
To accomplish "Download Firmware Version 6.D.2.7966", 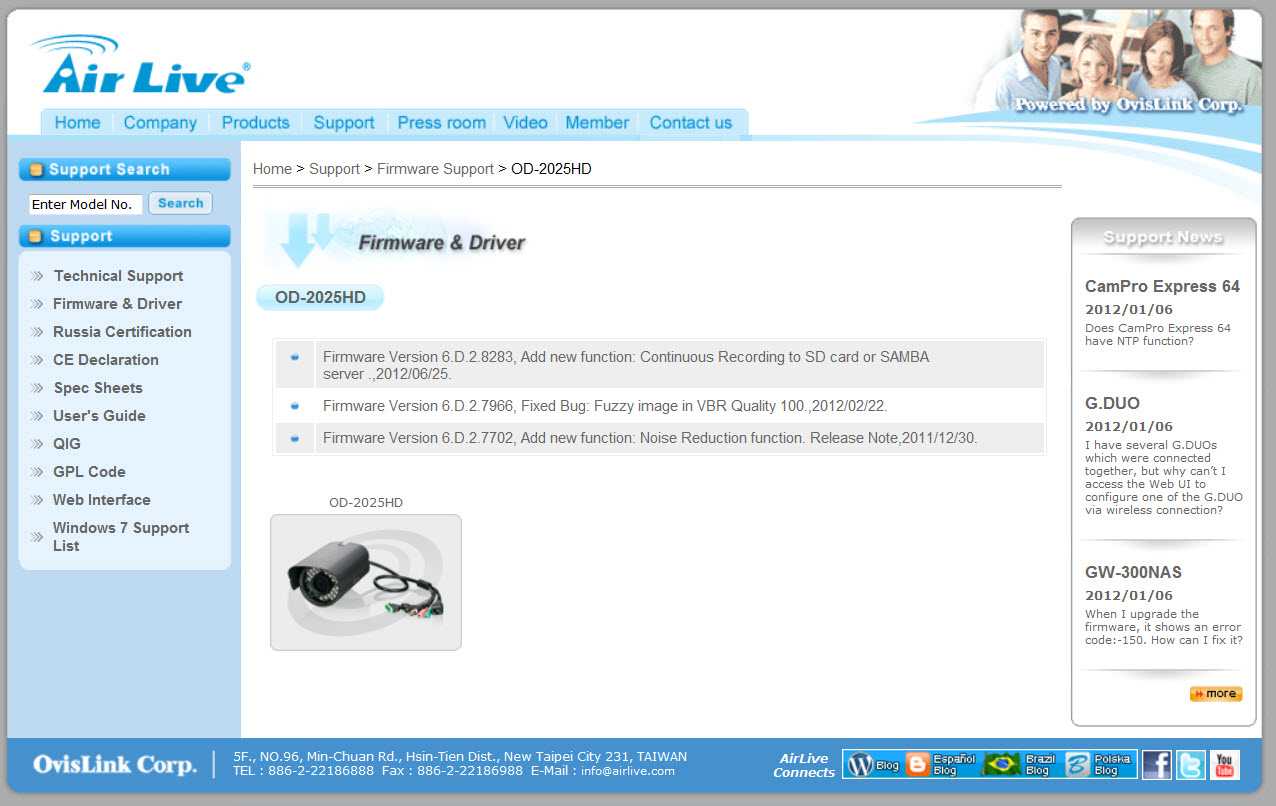I will coord(605,406).
